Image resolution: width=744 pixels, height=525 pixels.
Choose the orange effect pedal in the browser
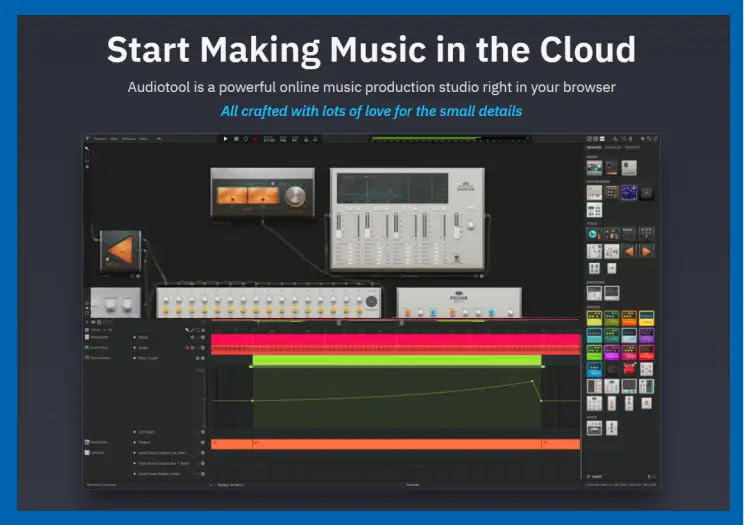tap(629, 318)
